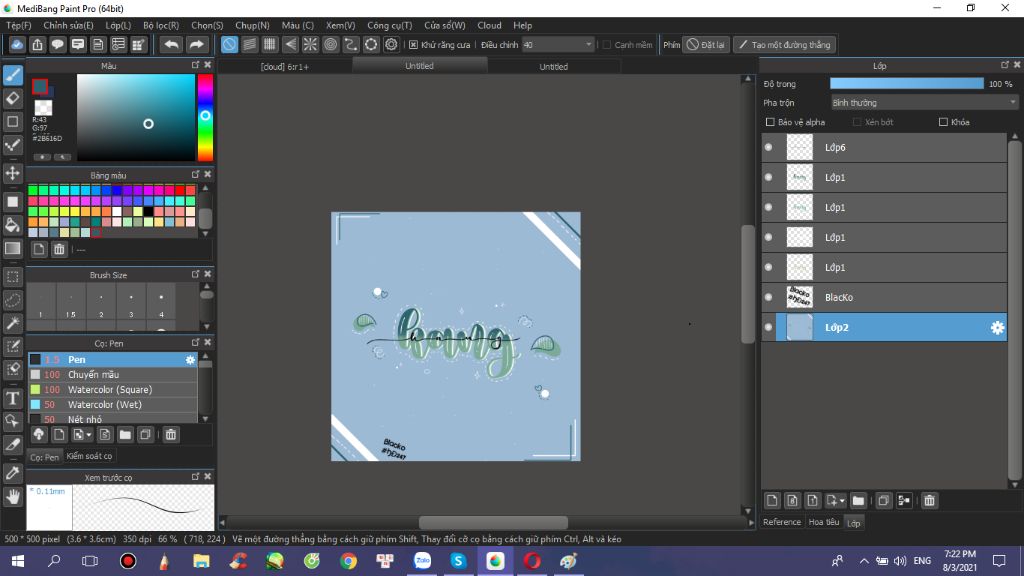Expand add-brush dropdown in Cọ panel
This screenshot has width=1024, height=576.
pyautogui.click(x=89, y=435)
